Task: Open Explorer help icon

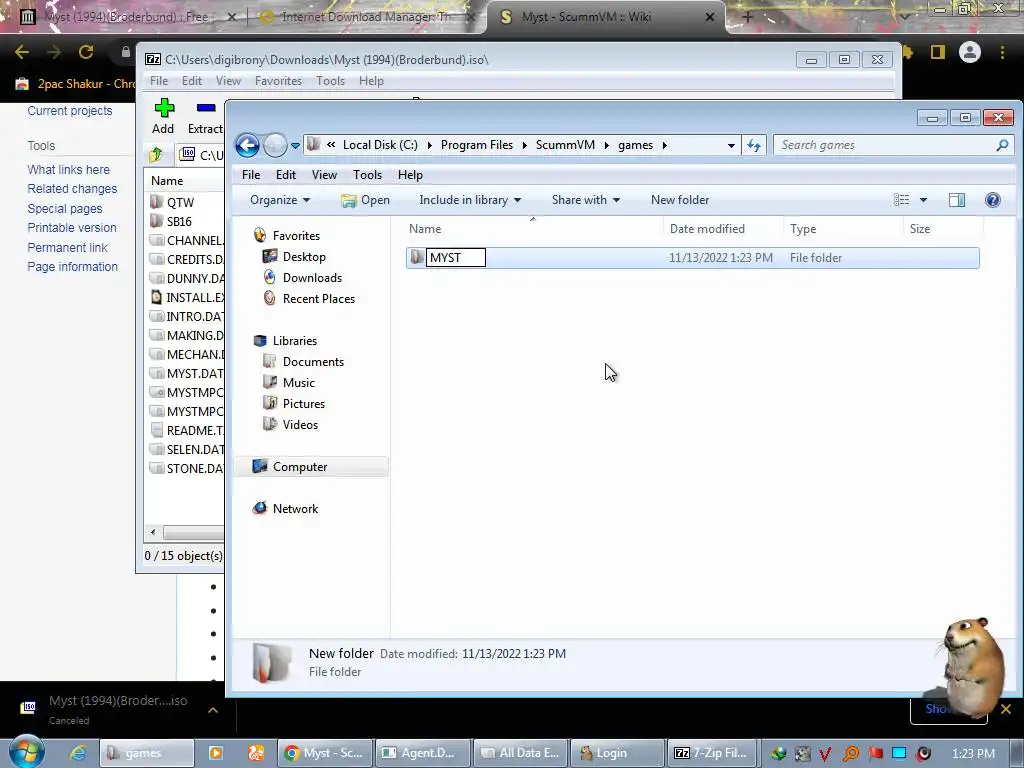Action: (993, 200)
